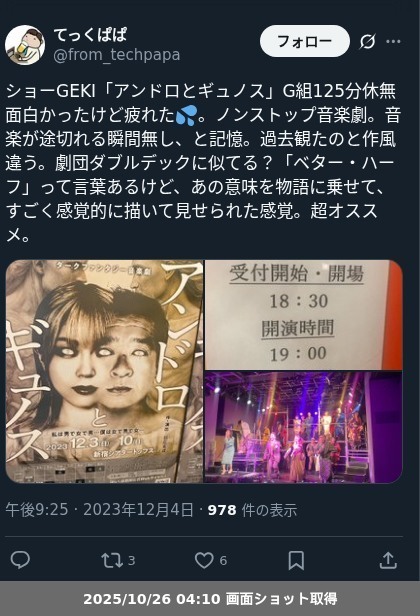Image resolution: width=420 pixels, height=616 pixels.
Task: Open the @from_techpapa handle link
Action: [117, 55]
